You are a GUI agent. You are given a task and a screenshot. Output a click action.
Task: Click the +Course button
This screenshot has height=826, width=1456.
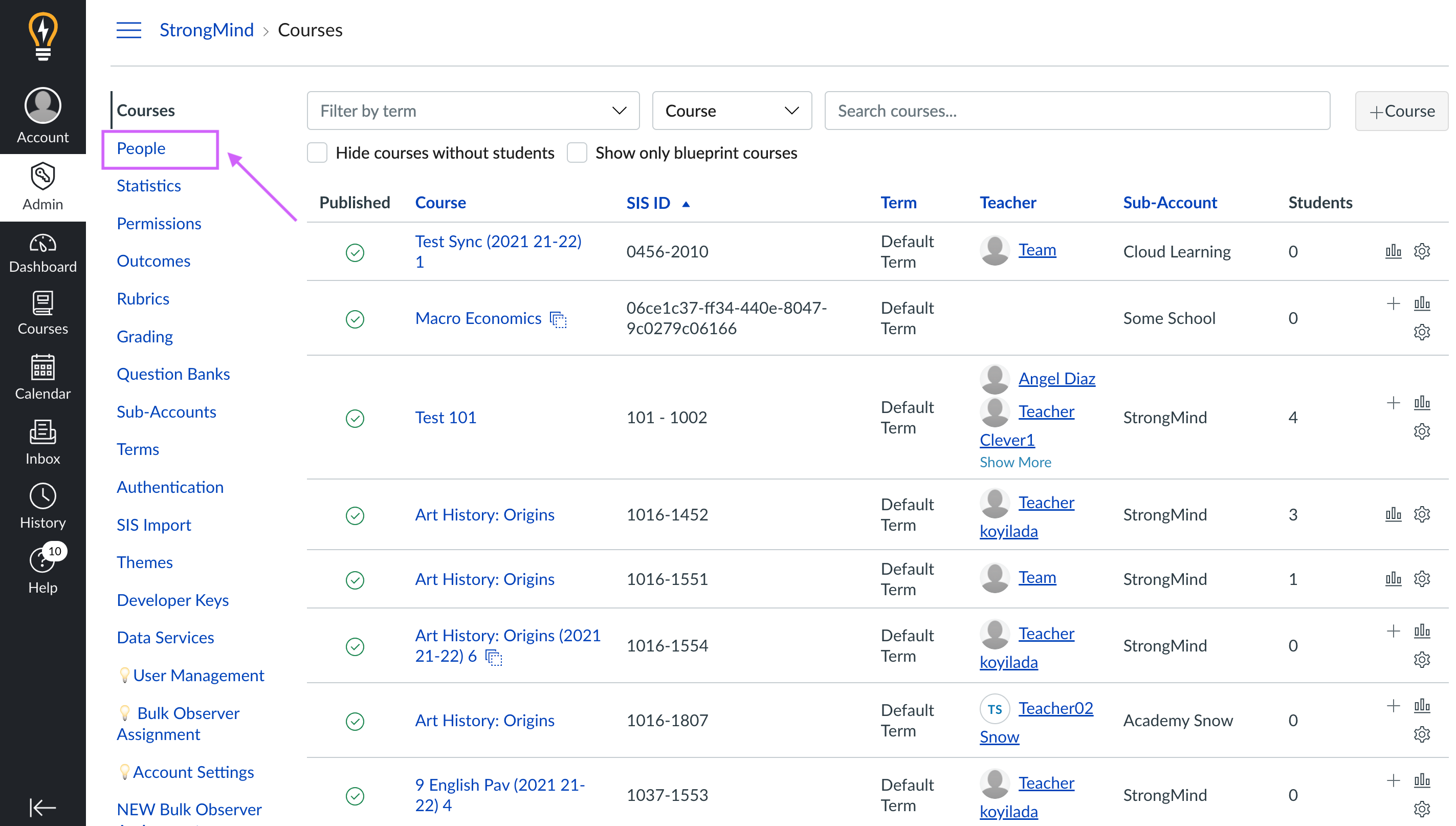tap(1401, 111)
